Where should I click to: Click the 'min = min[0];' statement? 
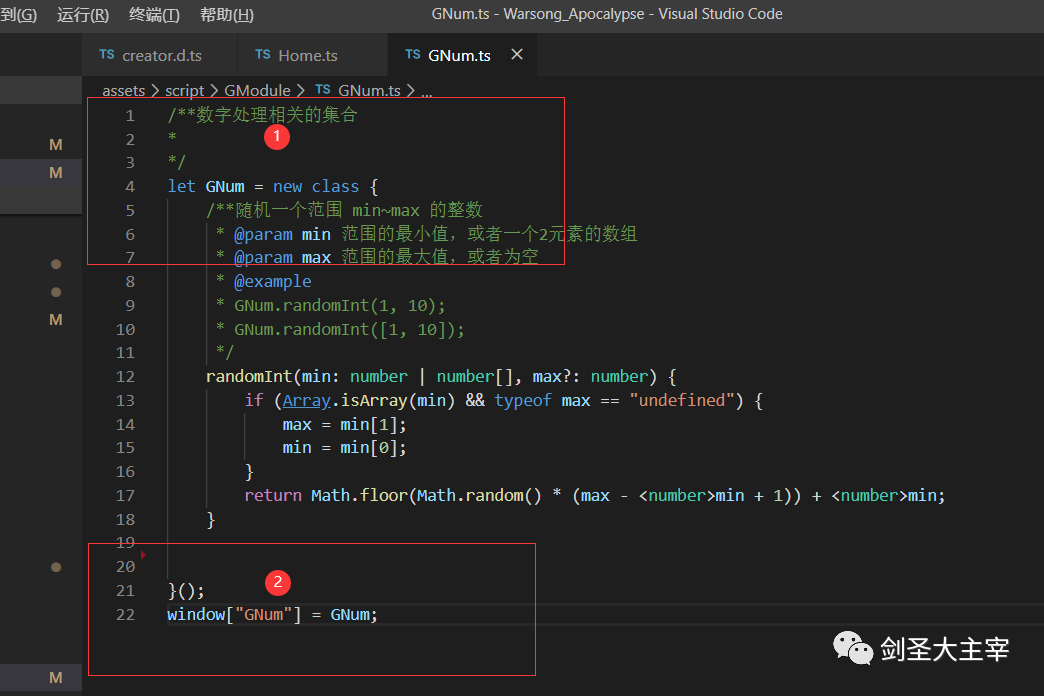coord(344,448)
